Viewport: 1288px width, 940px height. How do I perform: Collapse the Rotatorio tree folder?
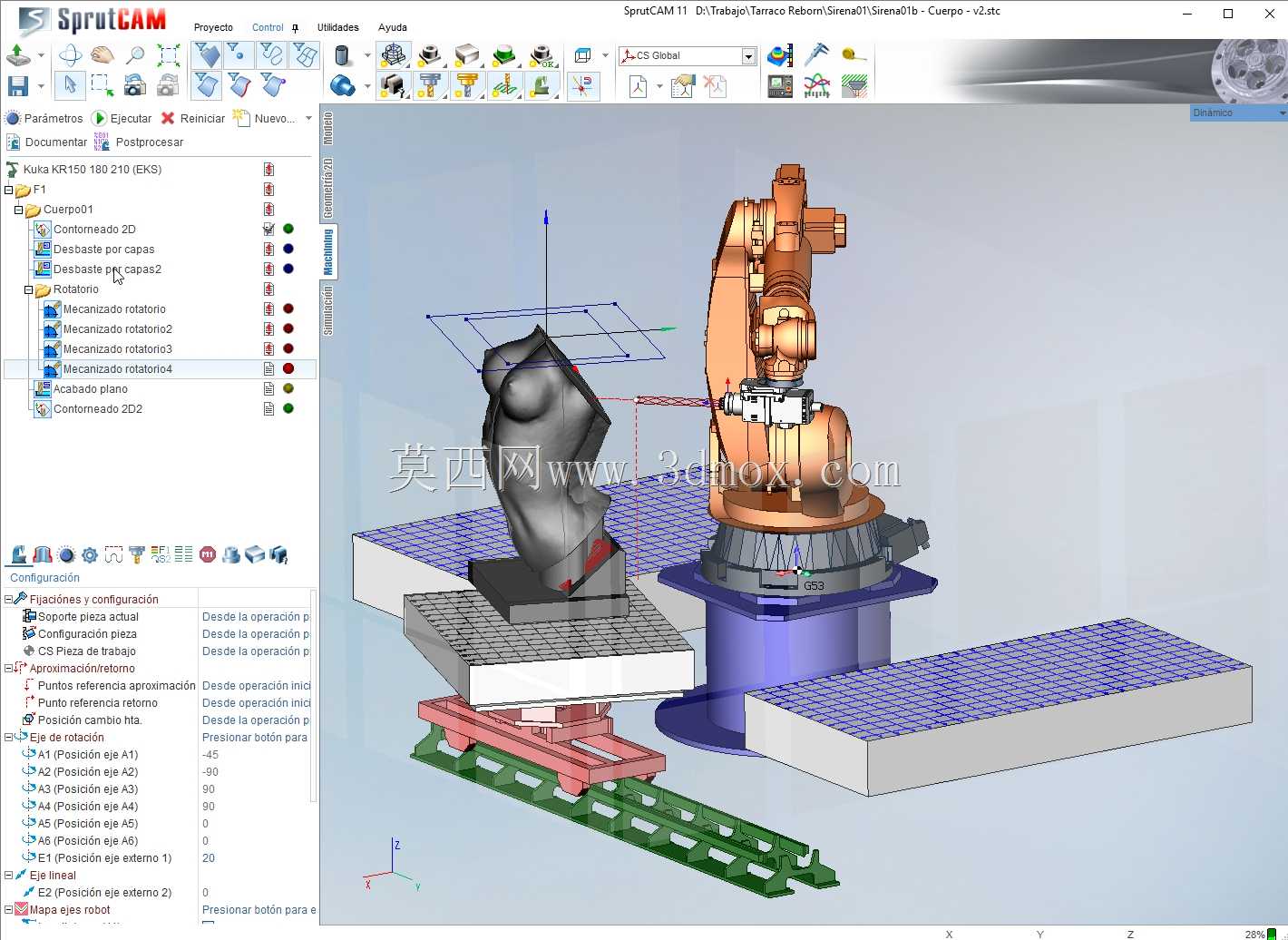(29, 289)
